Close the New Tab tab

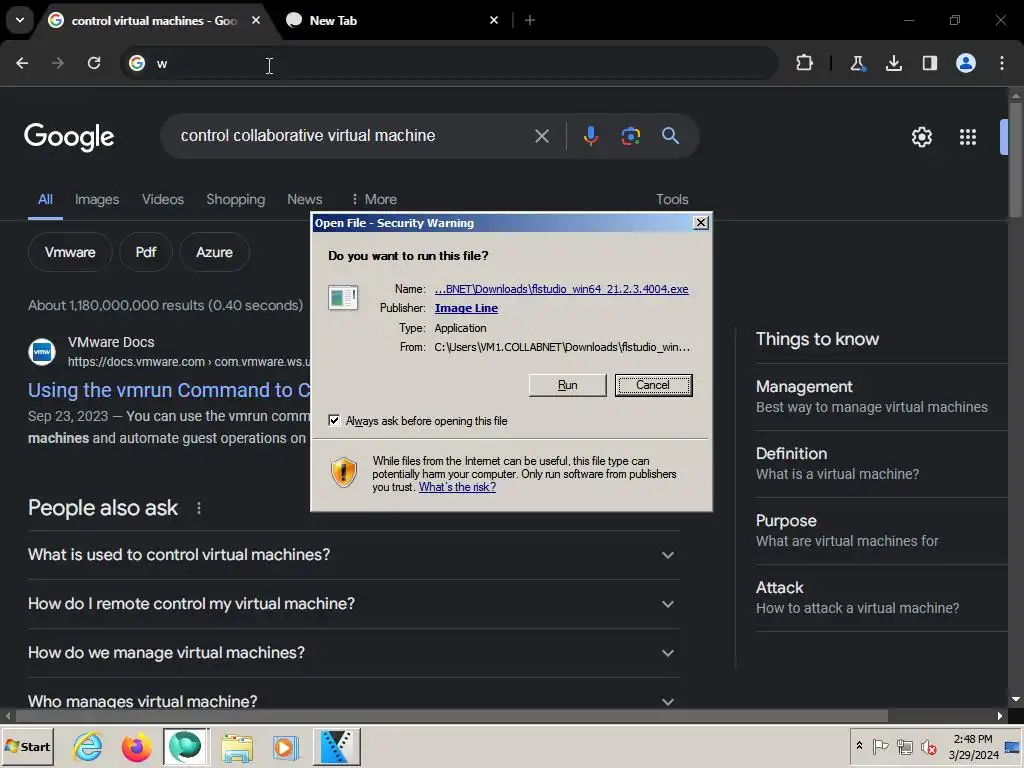pyautogui.click(x=494, y=20)
